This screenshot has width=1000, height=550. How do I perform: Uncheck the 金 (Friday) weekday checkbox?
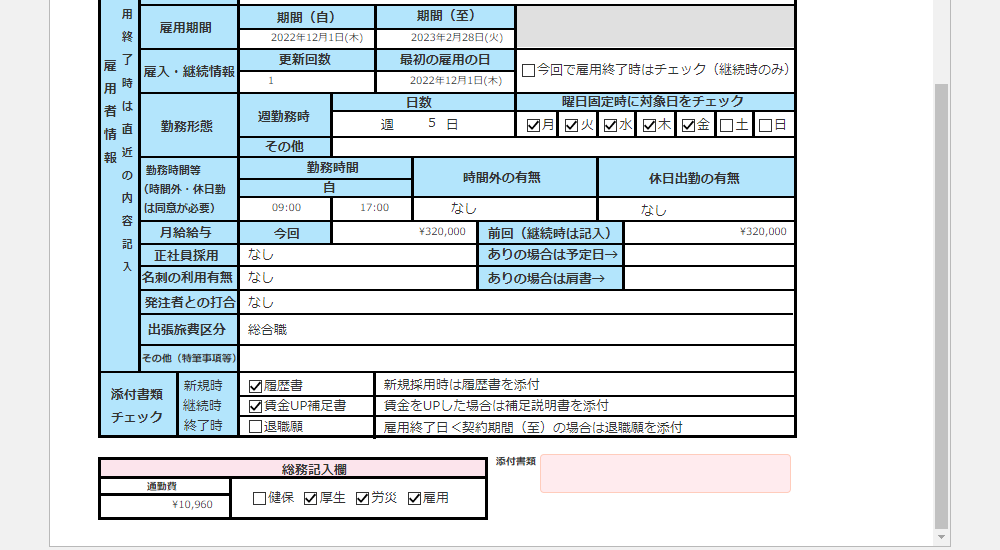point(688,125)
